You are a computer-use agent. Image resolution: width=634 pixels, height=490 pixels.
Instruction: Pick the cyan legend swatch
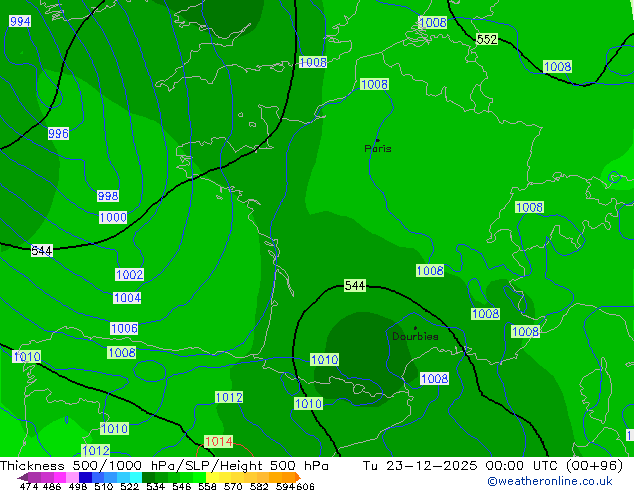coord(136,477)
